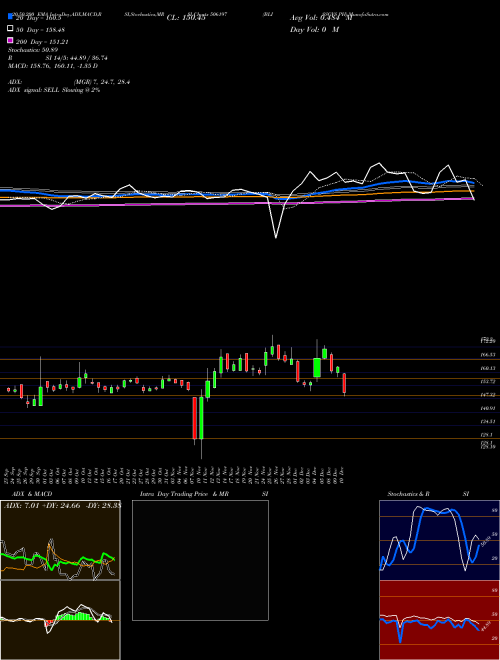The height and width of the screenshot is (660, 500).
Task: Select the '50 Day - 158.48' label
Action: pos(41,30)
